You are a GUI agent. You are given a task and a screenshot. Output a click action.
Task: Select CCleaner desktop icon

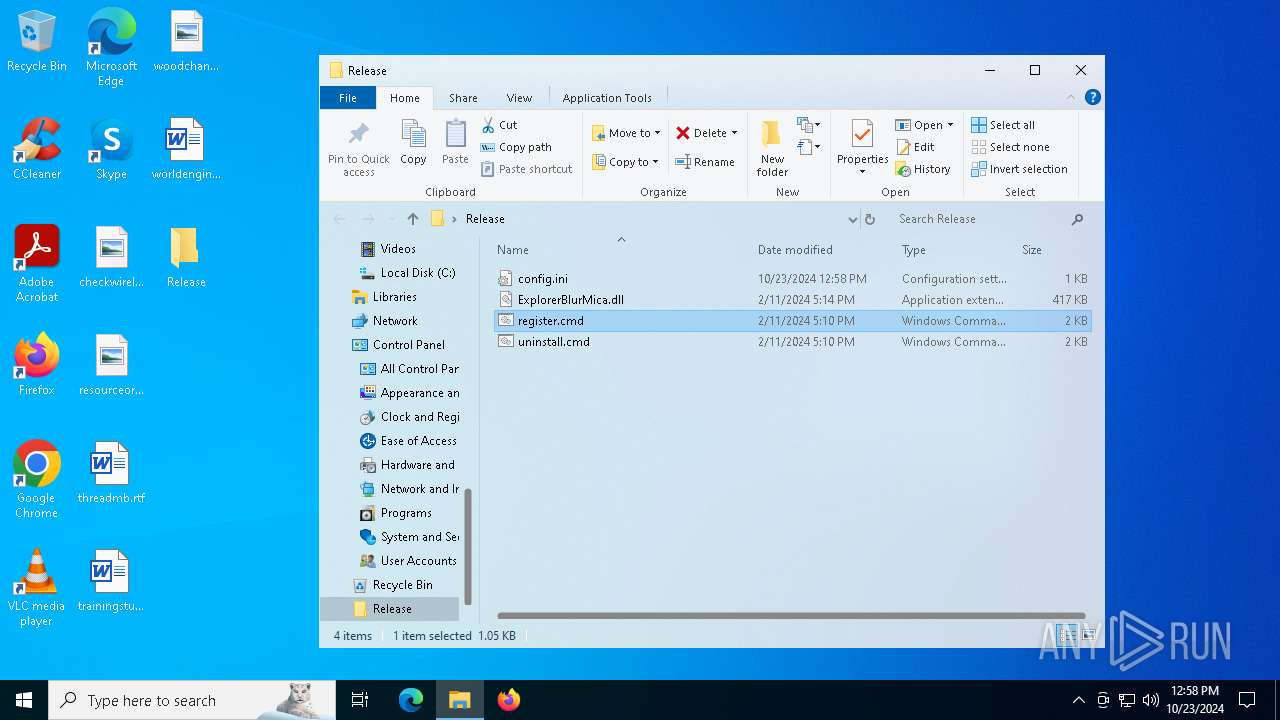[x=37, y=149]
